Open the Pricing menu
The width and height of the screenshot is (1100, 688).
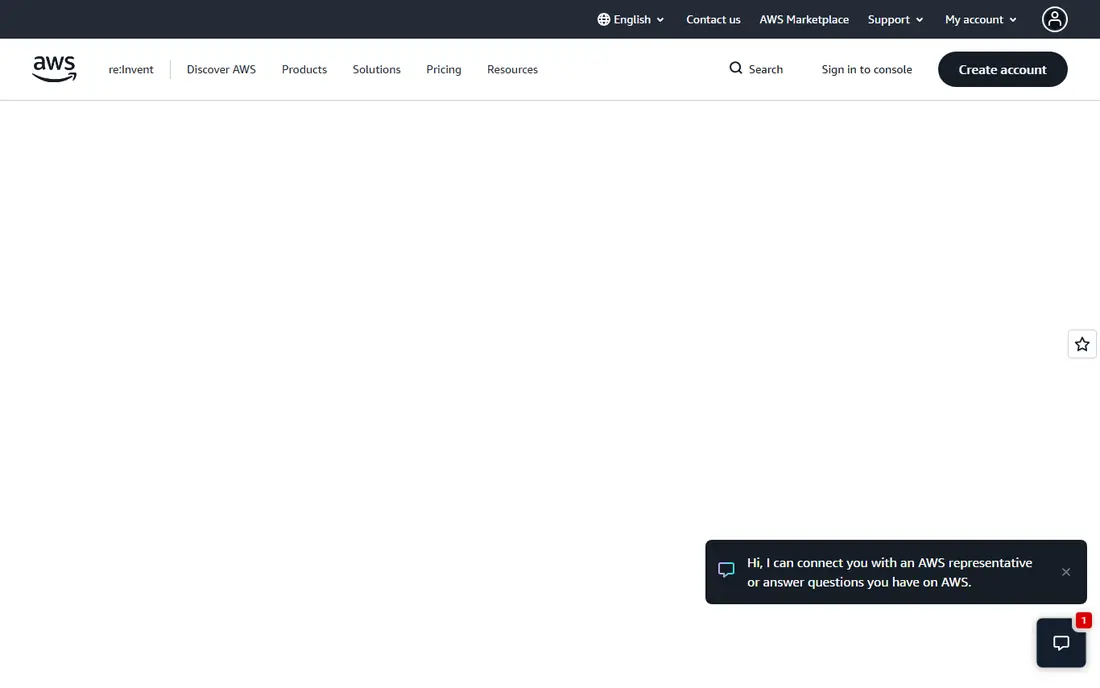(x=443, y=69)
